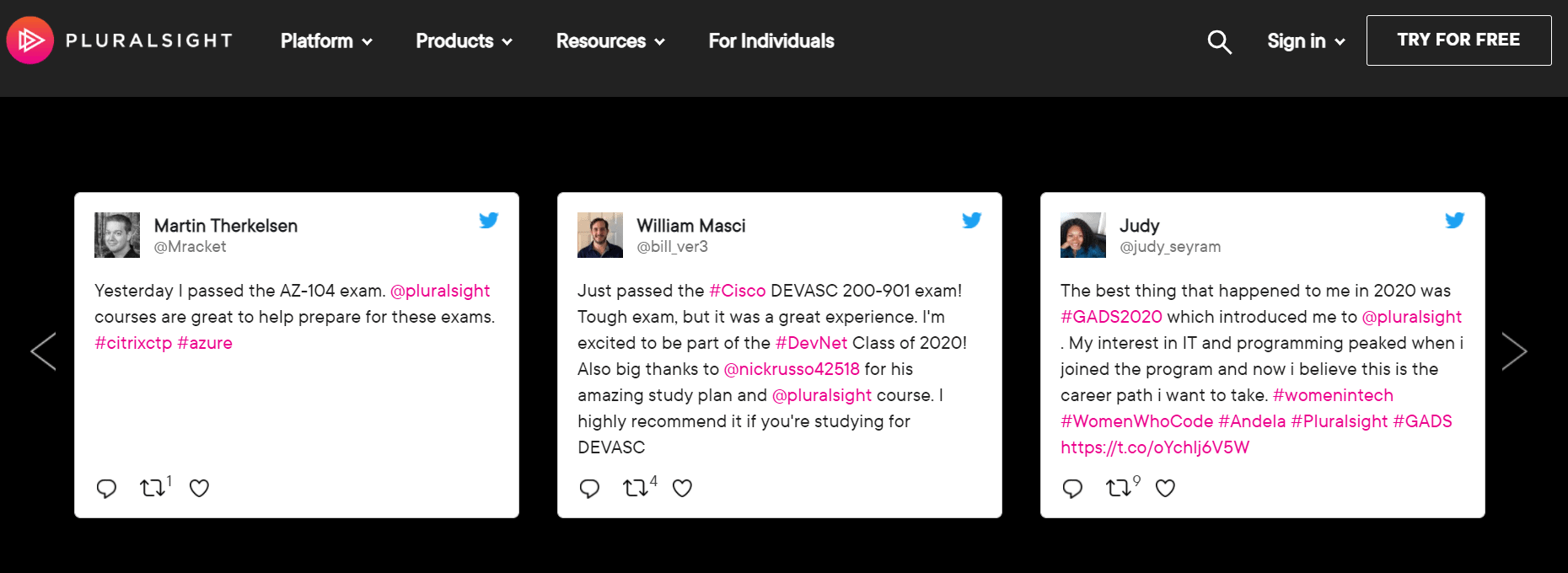Click Twitter bird on Martin Therkelsen's tweet
This screenshot has width=1568, height=573.
pos(489,221)
